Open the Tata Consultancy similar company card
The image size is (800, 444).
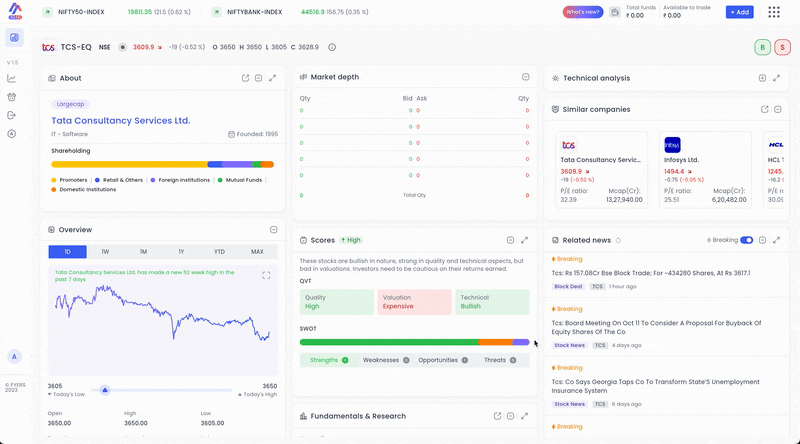(602, 170)
